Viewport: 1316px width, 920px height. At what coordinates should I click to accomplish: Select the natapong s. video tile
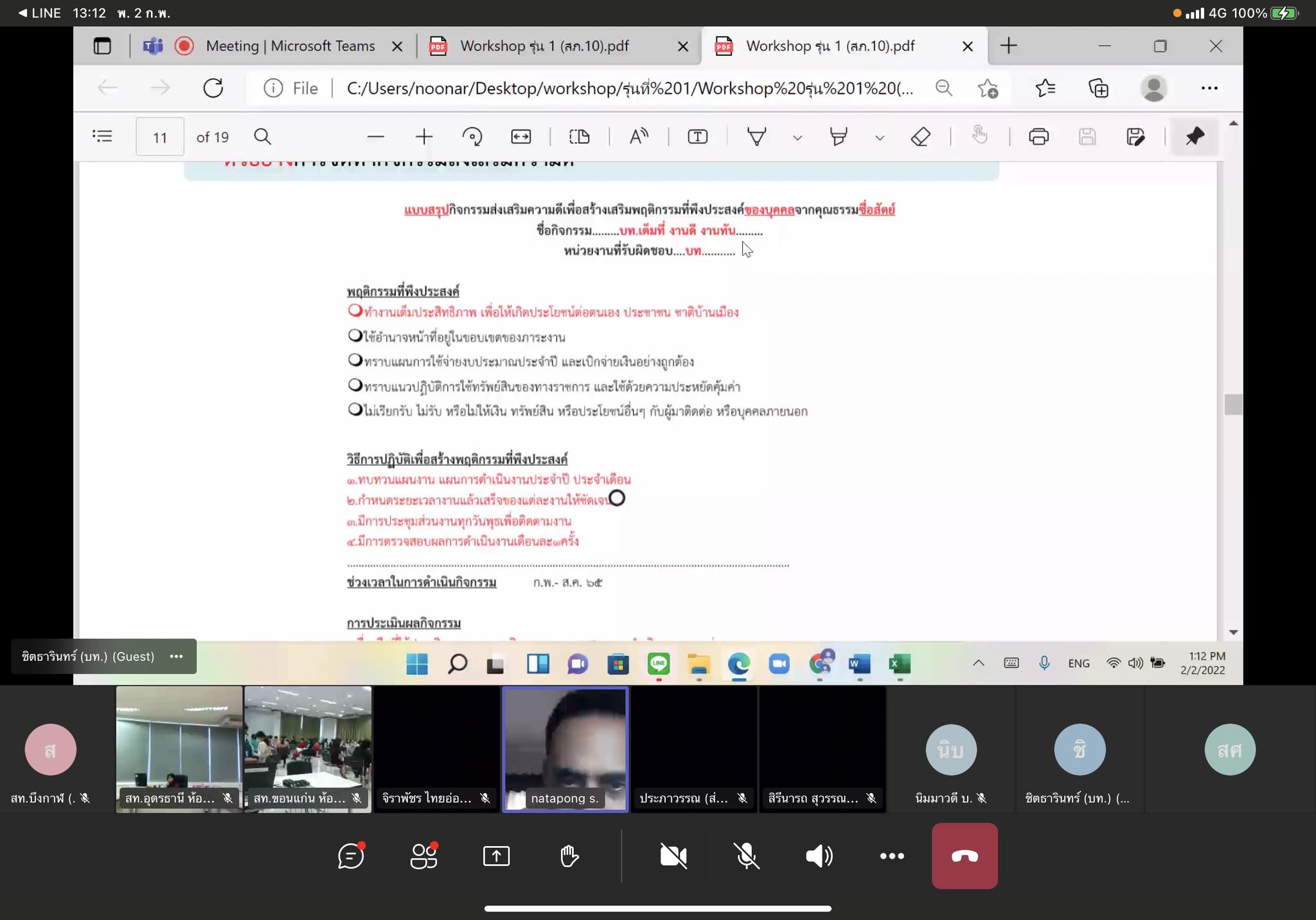[565, 749]
